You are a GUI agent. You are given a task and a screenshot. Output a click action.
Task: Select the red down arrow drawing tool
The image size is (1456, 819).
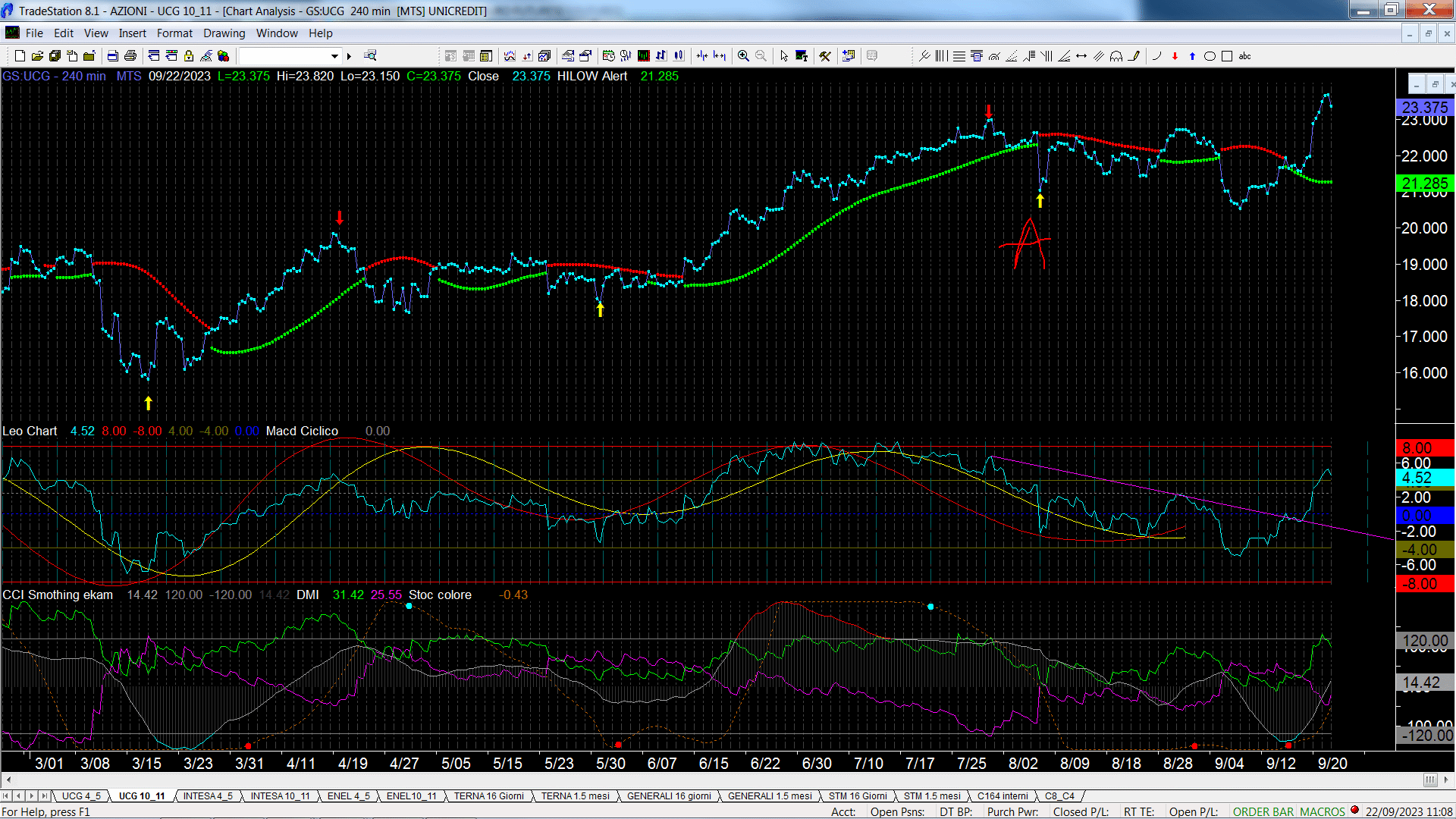pyautogui.click(x=1175, y=56)
